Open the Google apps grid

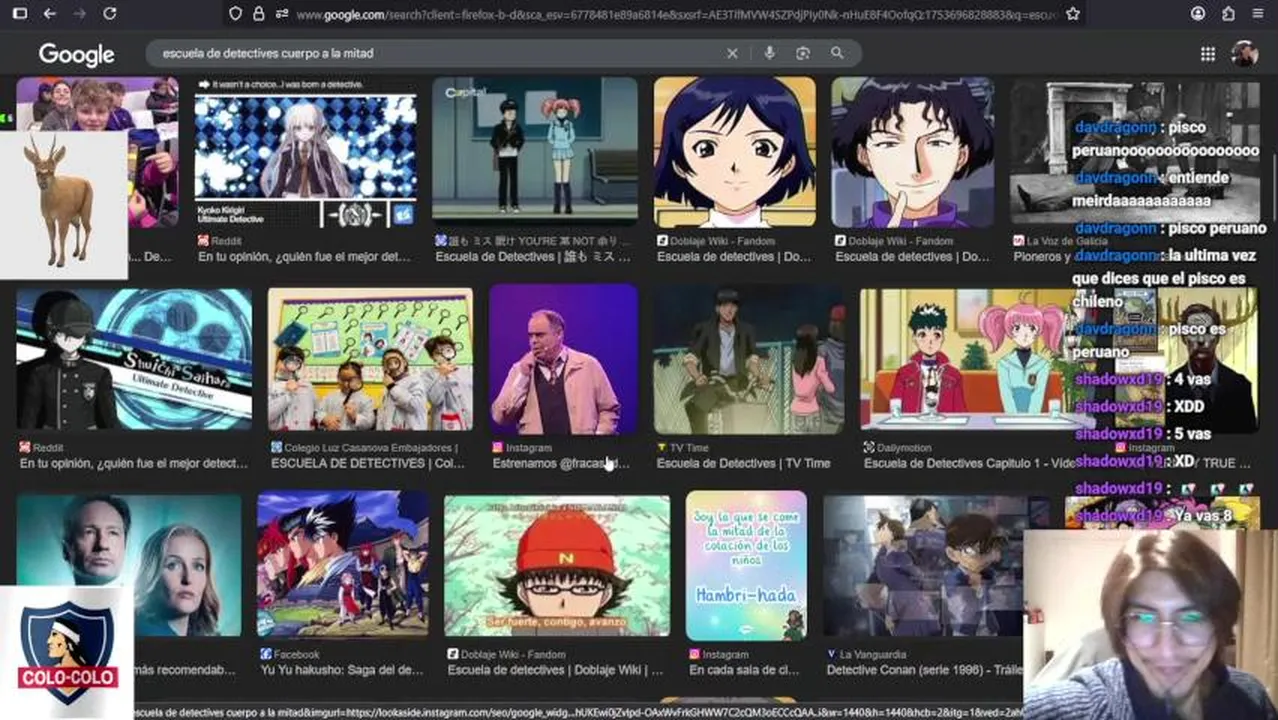(1208, 54)
